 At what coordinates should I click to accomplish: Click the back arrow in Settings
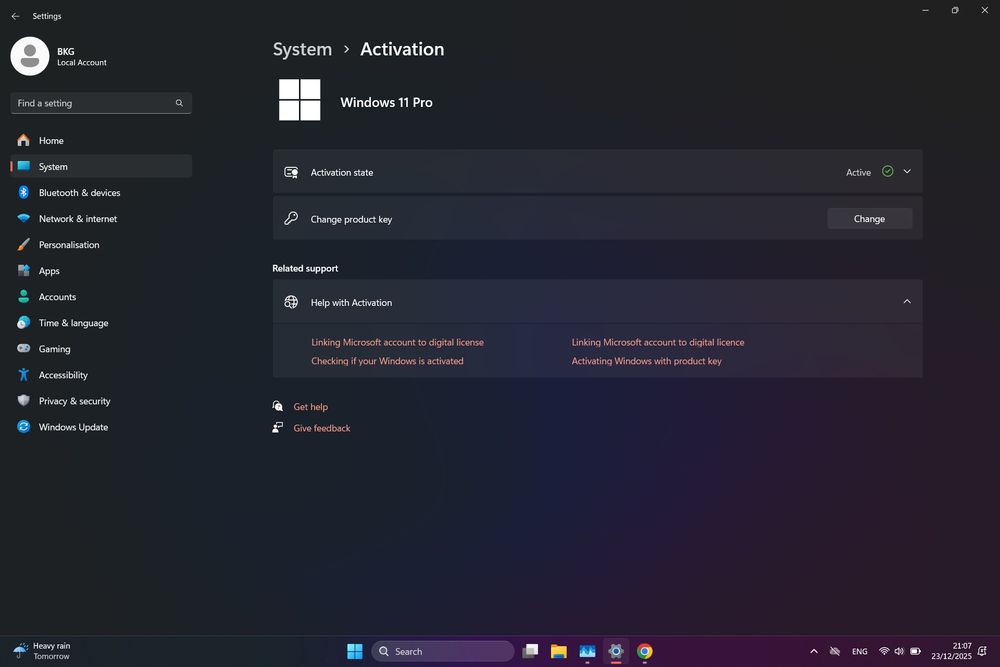tap(15, 16)
